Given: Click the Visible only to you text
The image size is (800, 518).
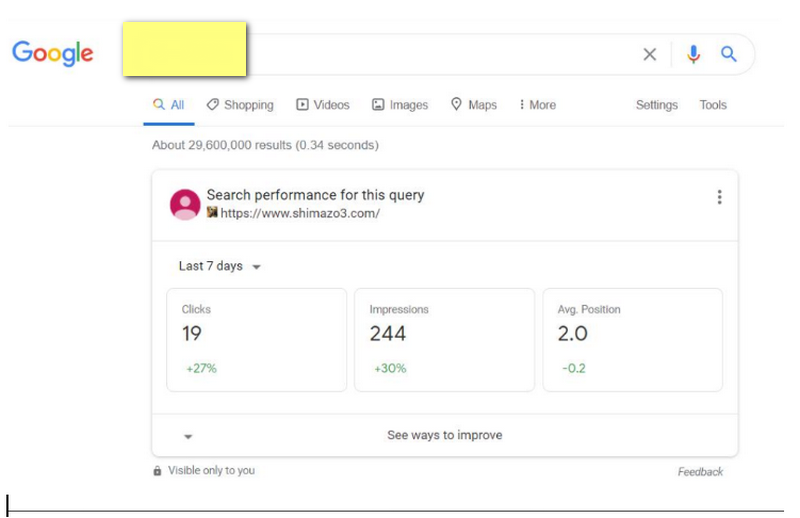Looking at the screenshot, I should (x=211, y=471).
